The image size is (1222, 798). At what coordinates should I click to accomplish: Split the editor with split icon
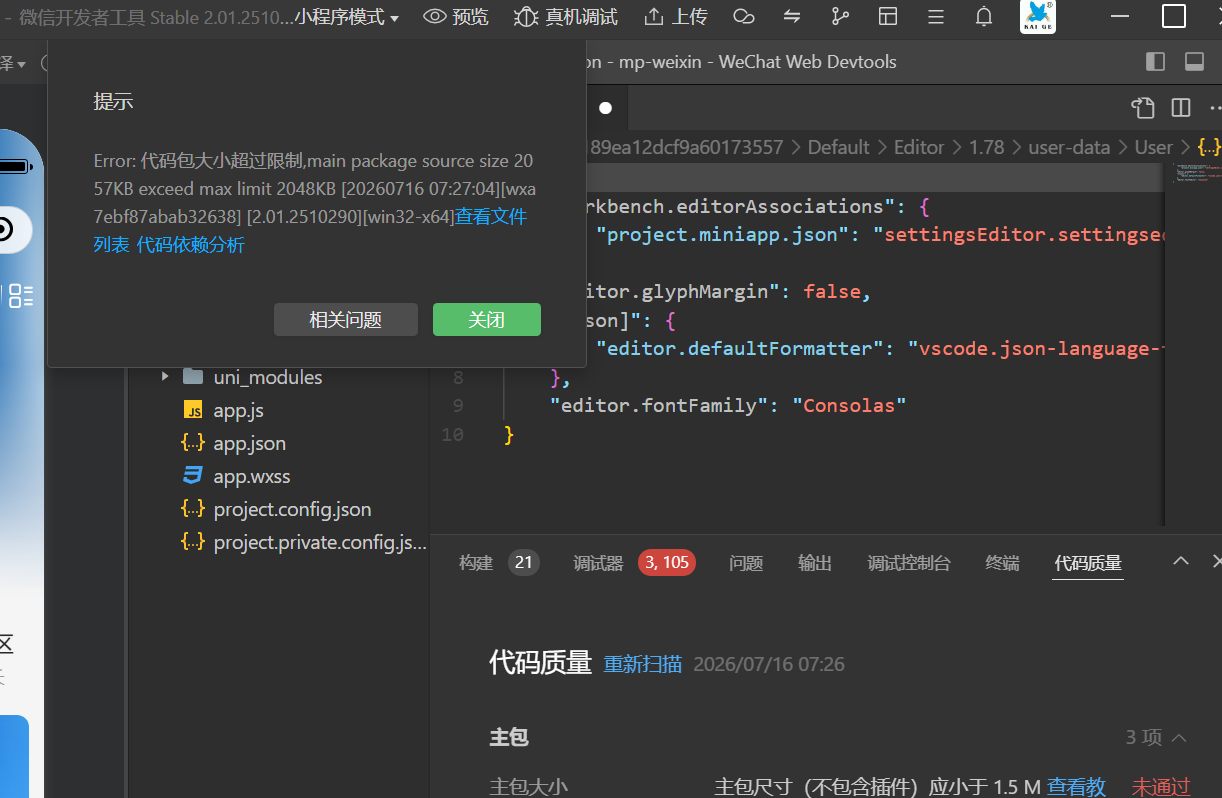1181,107
